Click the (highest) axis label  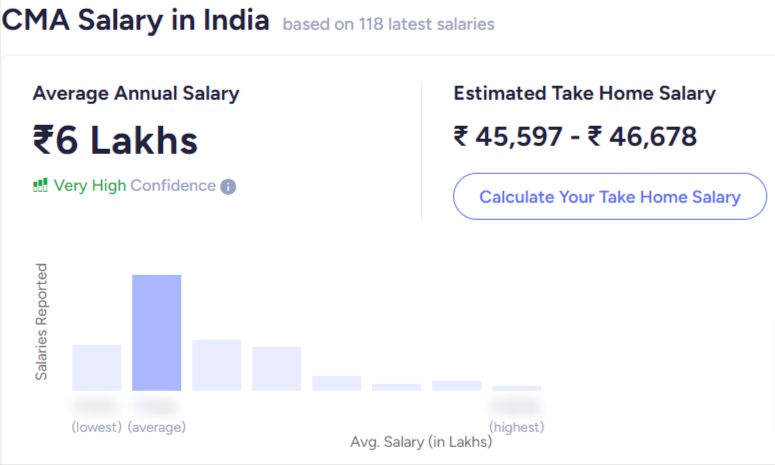point(517,427)
